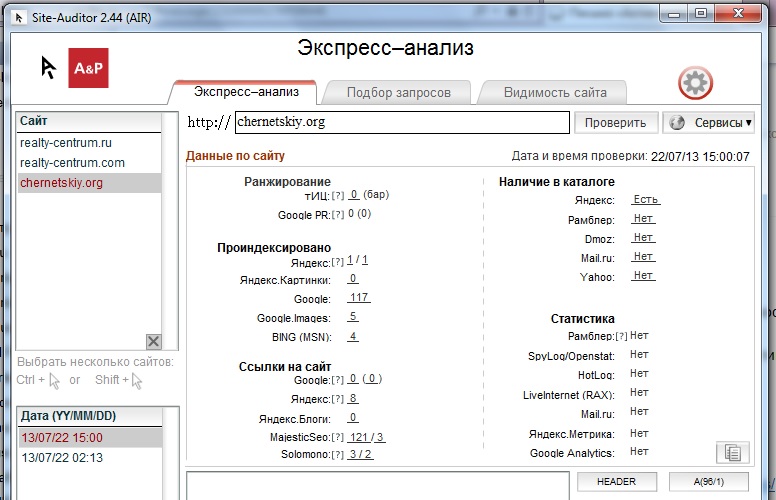Screen dimensions: 776x500
Task: Open the Рамблер catalog Нет link
Action: [x=643, y=218]
